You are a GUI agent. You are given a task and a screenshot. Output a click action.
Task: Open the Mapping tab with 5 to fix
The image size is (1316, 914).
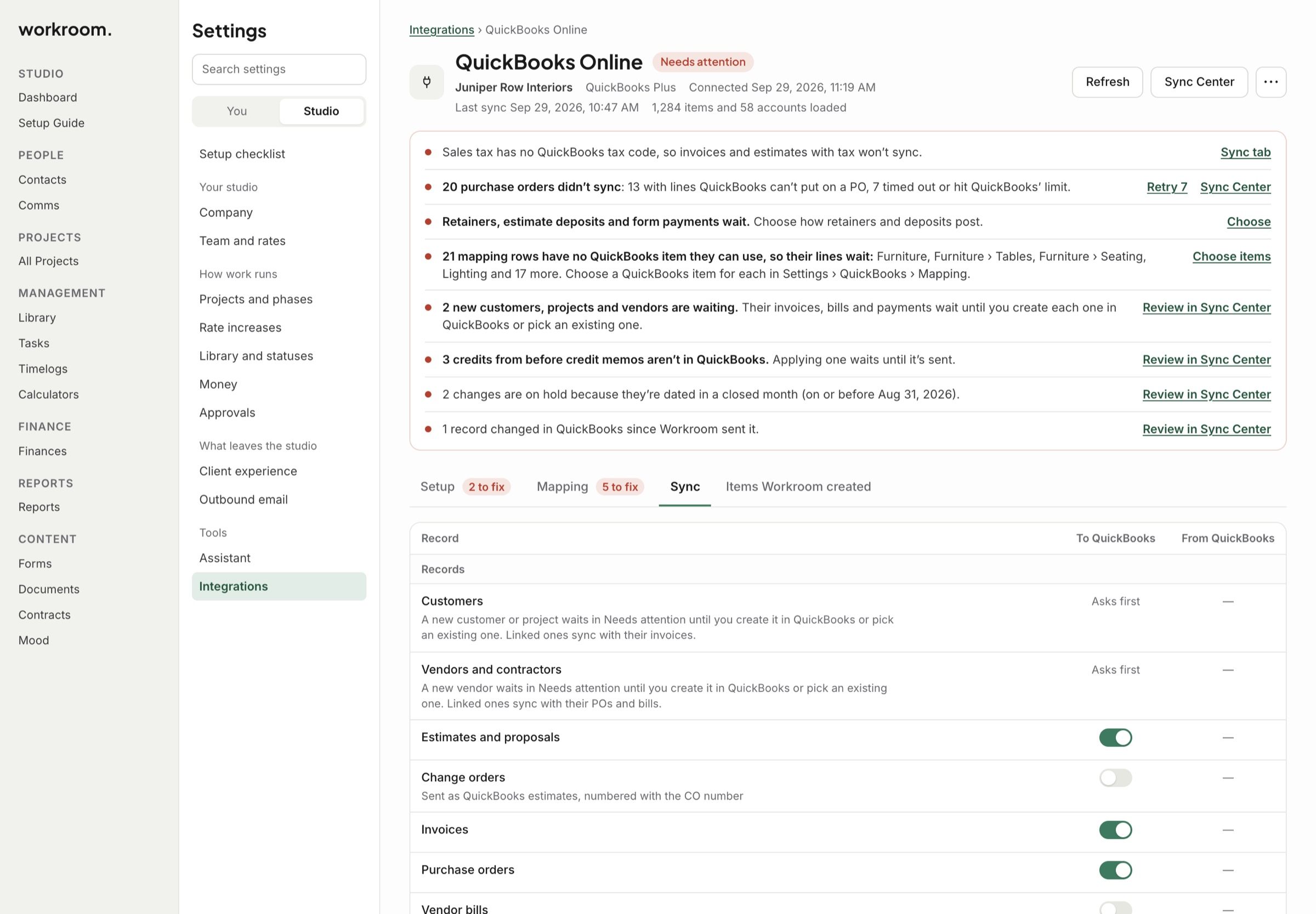[x=589, y=487]
